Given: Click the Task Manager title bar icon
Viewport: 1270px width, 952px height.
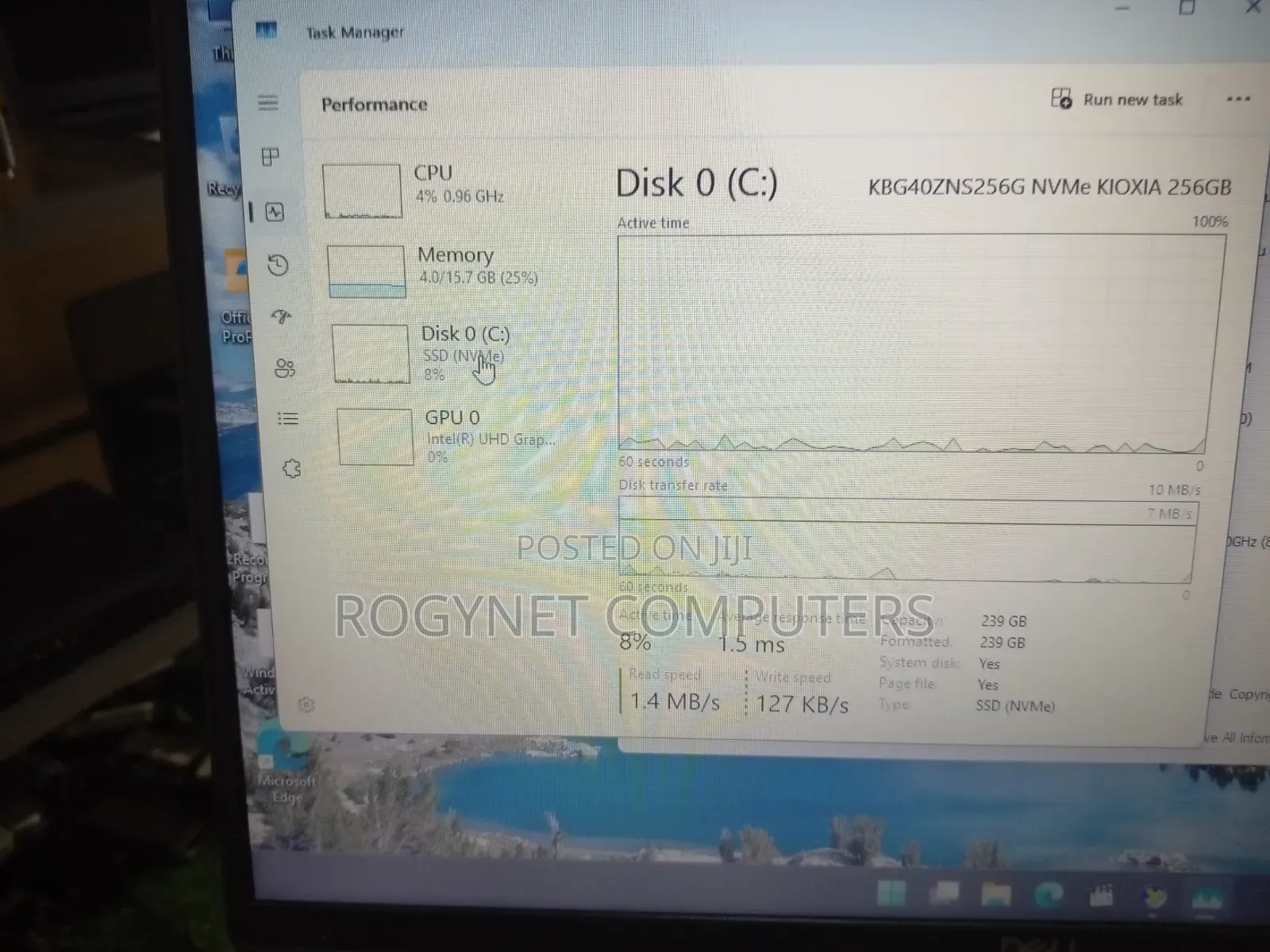Looking at the screenshot, I should pyautogui.click(x=266, y=31).
